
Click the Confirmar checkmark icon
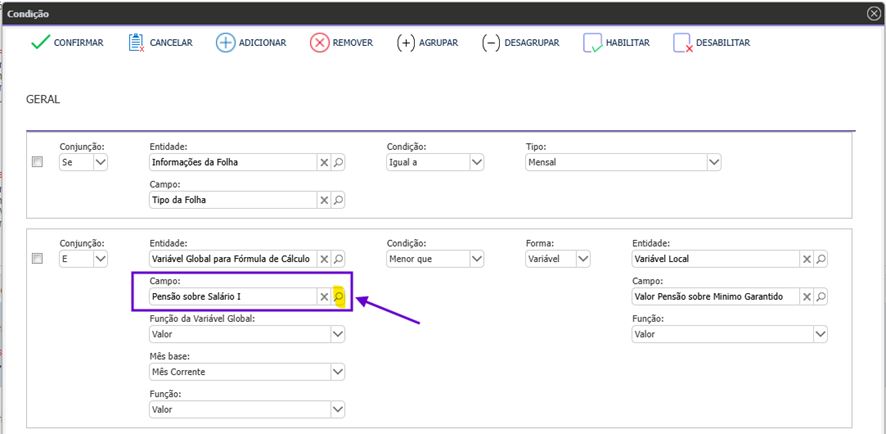pos(40,43)
